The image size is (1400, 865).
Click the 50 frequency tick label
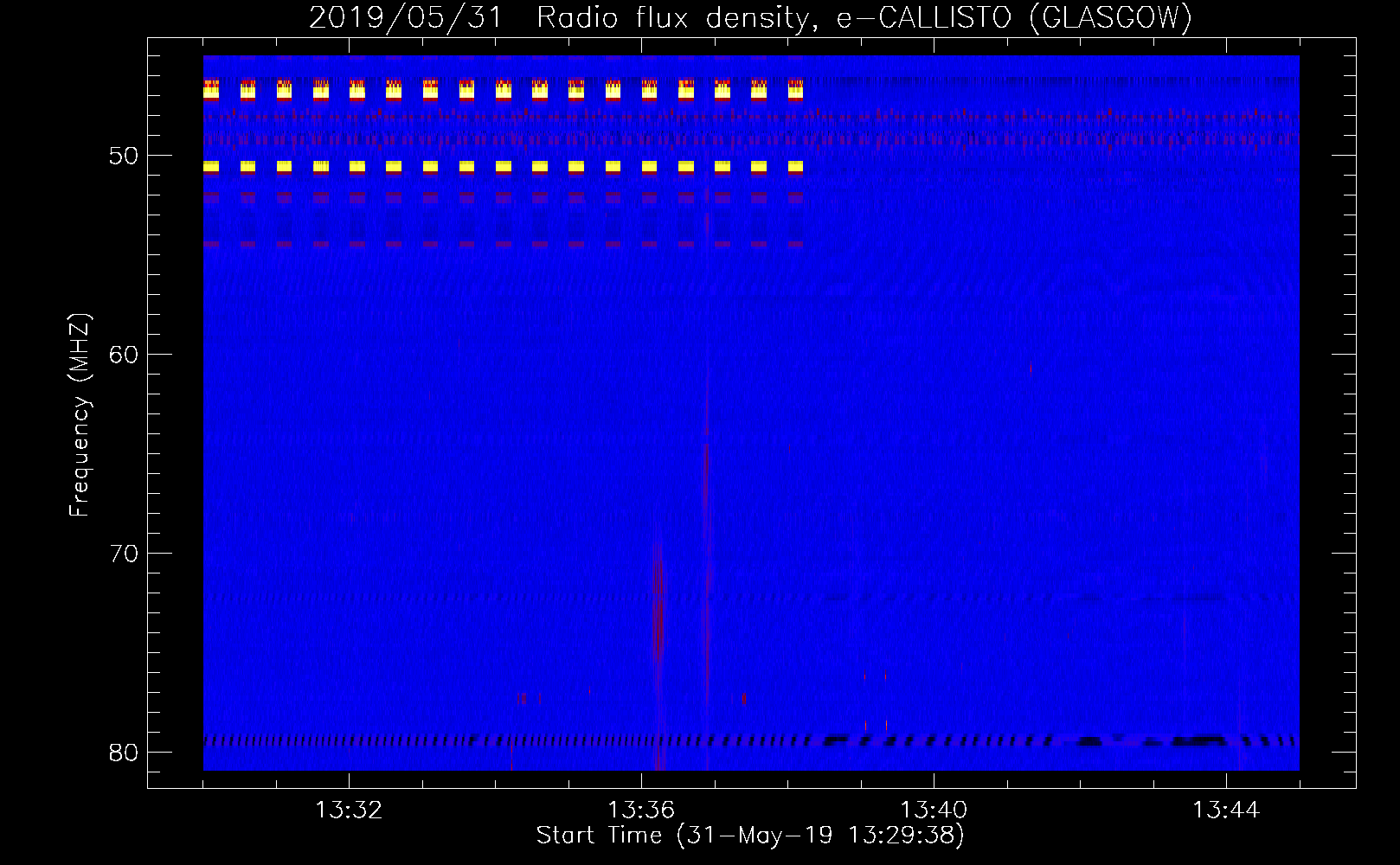click(124, 157)
